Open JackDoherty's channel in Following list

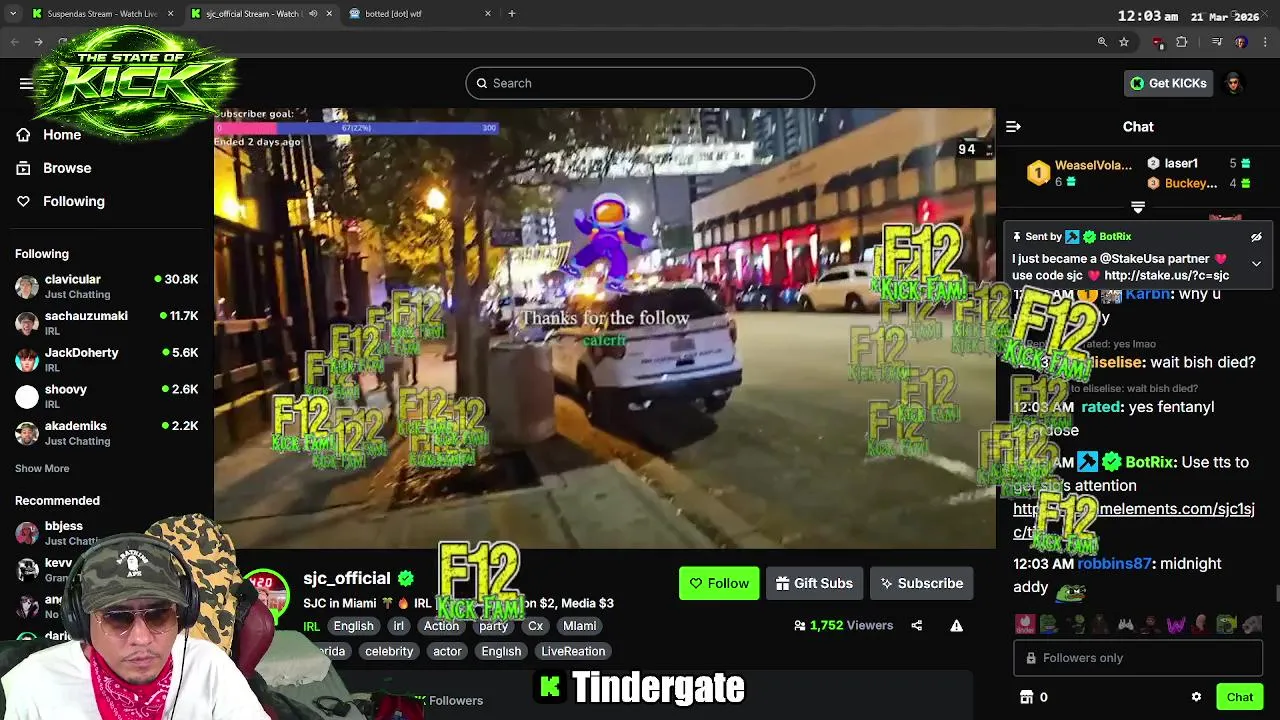[107, 359]
